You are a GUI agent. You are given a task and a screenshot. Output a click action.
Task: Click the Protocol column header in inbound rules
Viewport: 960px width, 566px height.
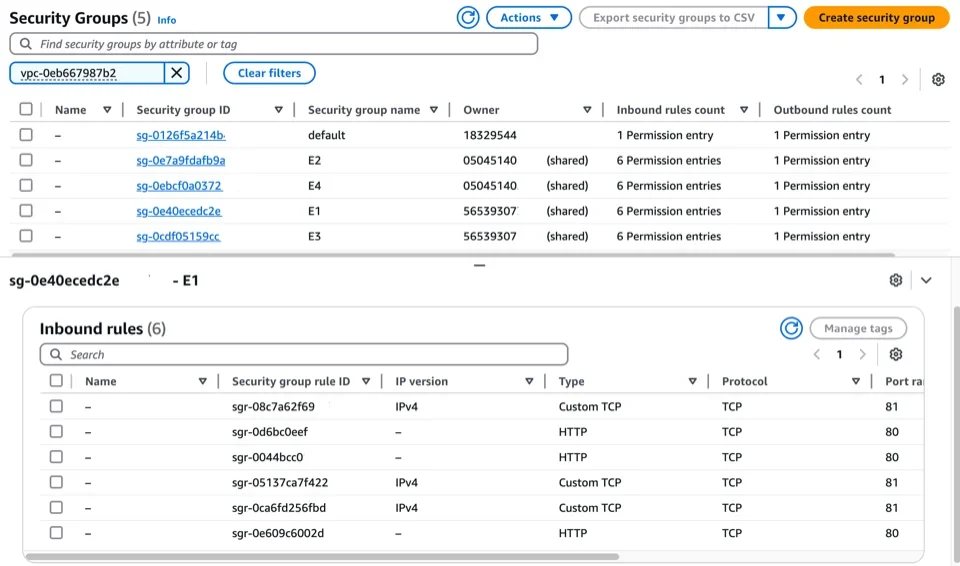tap(744, 382)
